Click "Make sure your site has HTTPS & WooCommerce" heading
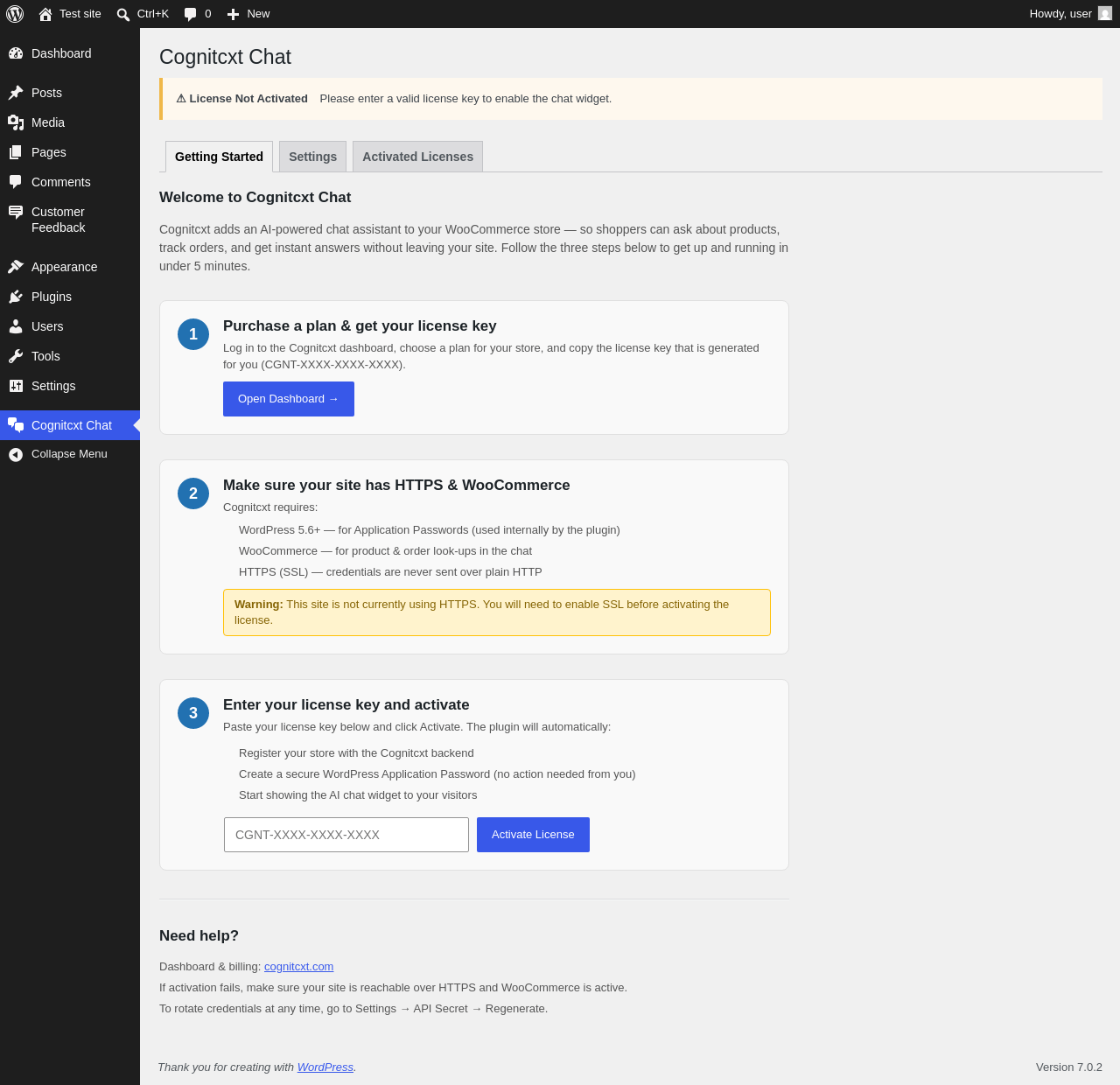The image size is (1120, 1085). (x=396, y=486)
